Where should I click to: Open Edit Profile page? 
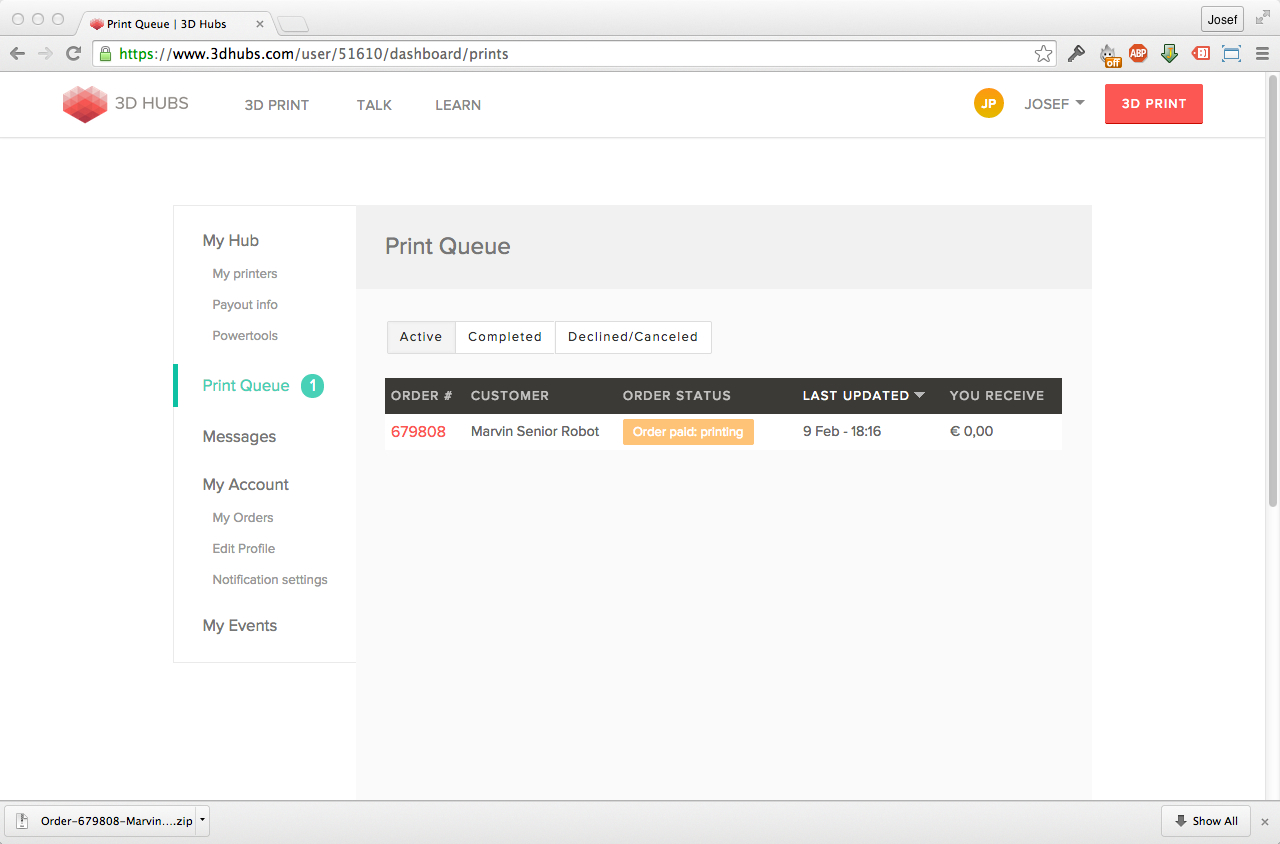244,549
